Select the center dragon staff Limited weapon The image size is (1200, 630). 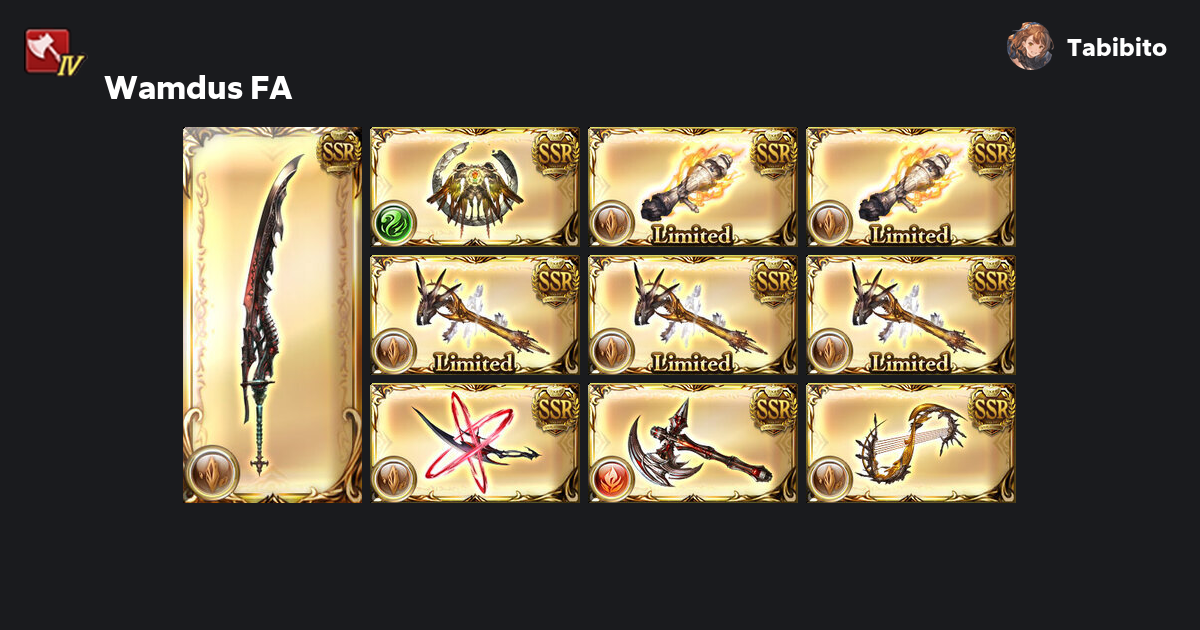(x=693, y=315)
